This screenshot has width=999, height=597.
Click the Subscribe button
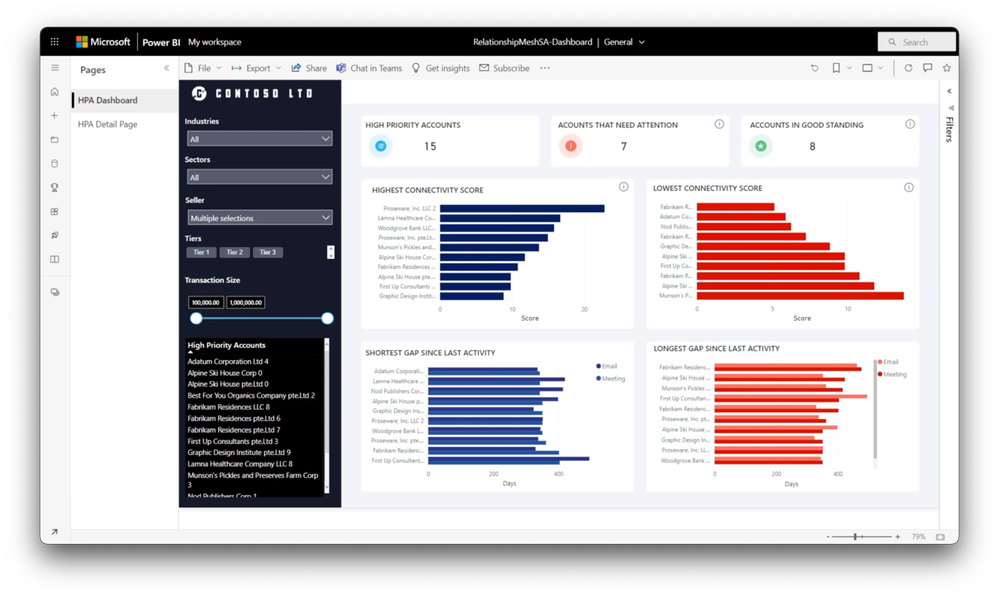505,68
